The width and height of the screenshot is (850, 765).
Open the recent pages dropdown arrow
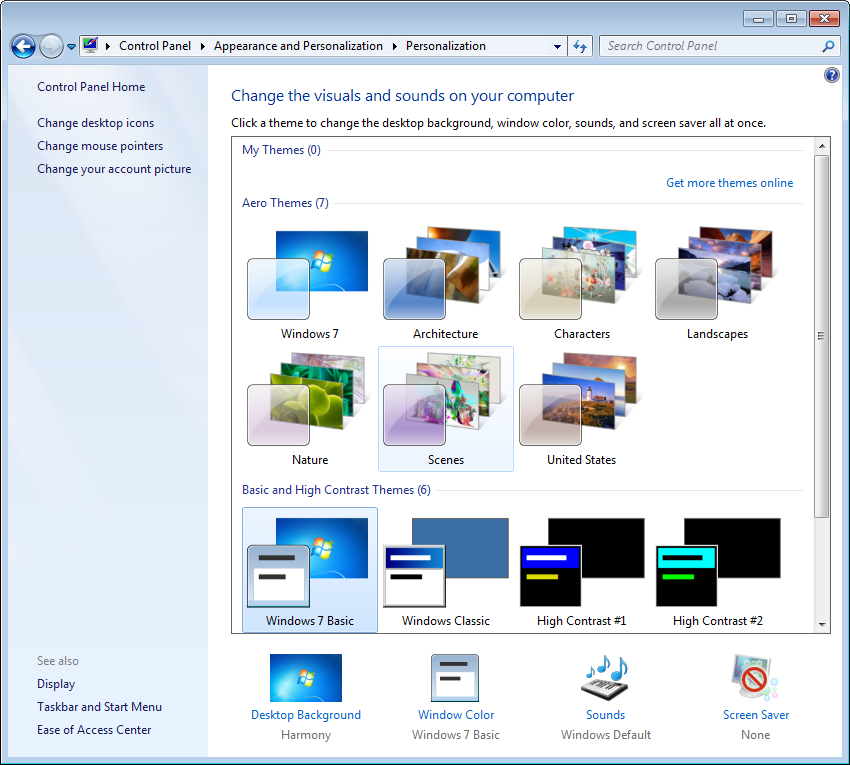71,47
